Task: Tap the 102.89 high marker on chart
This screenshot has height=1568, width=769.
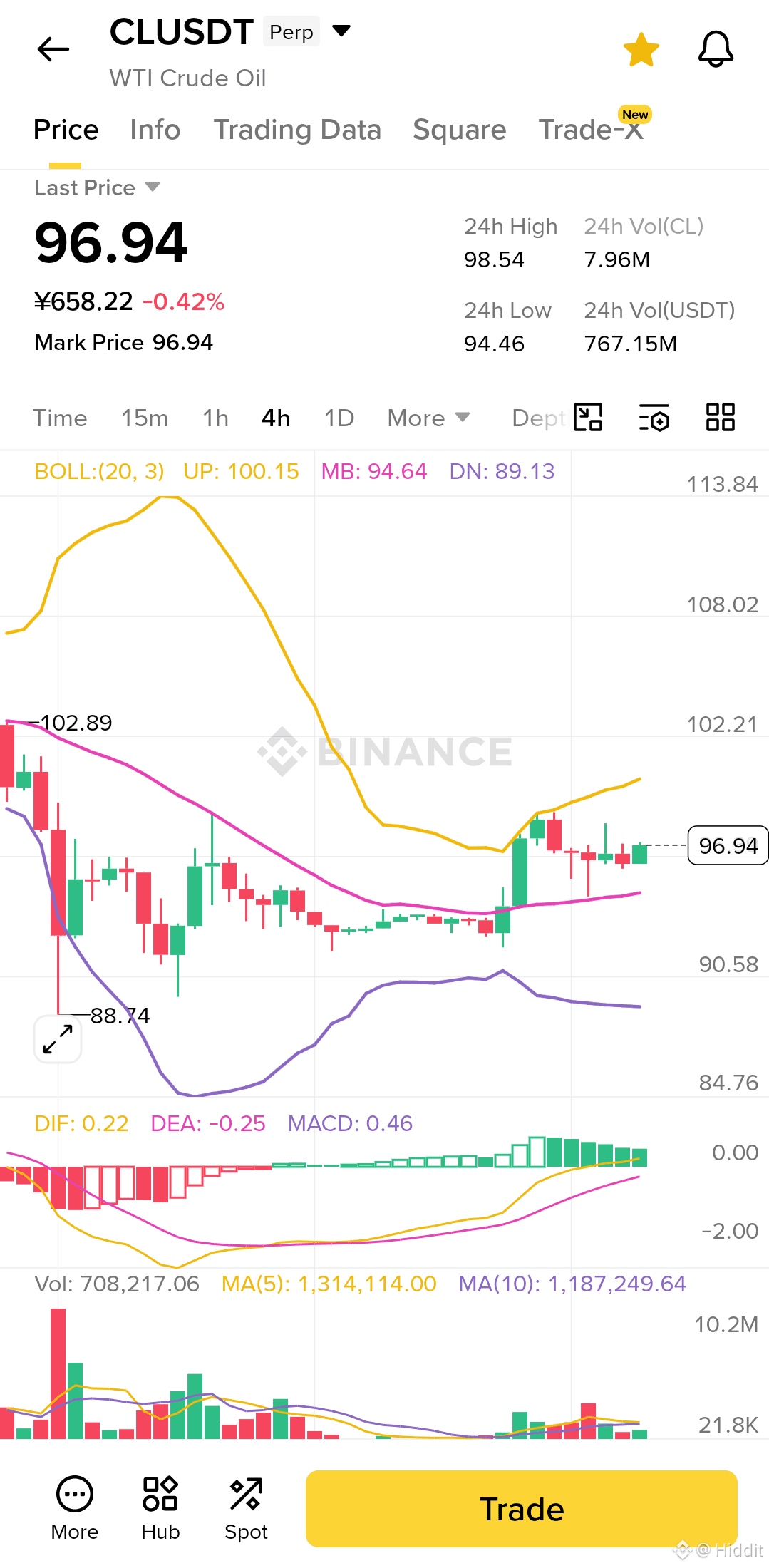Action: [76, 723]
